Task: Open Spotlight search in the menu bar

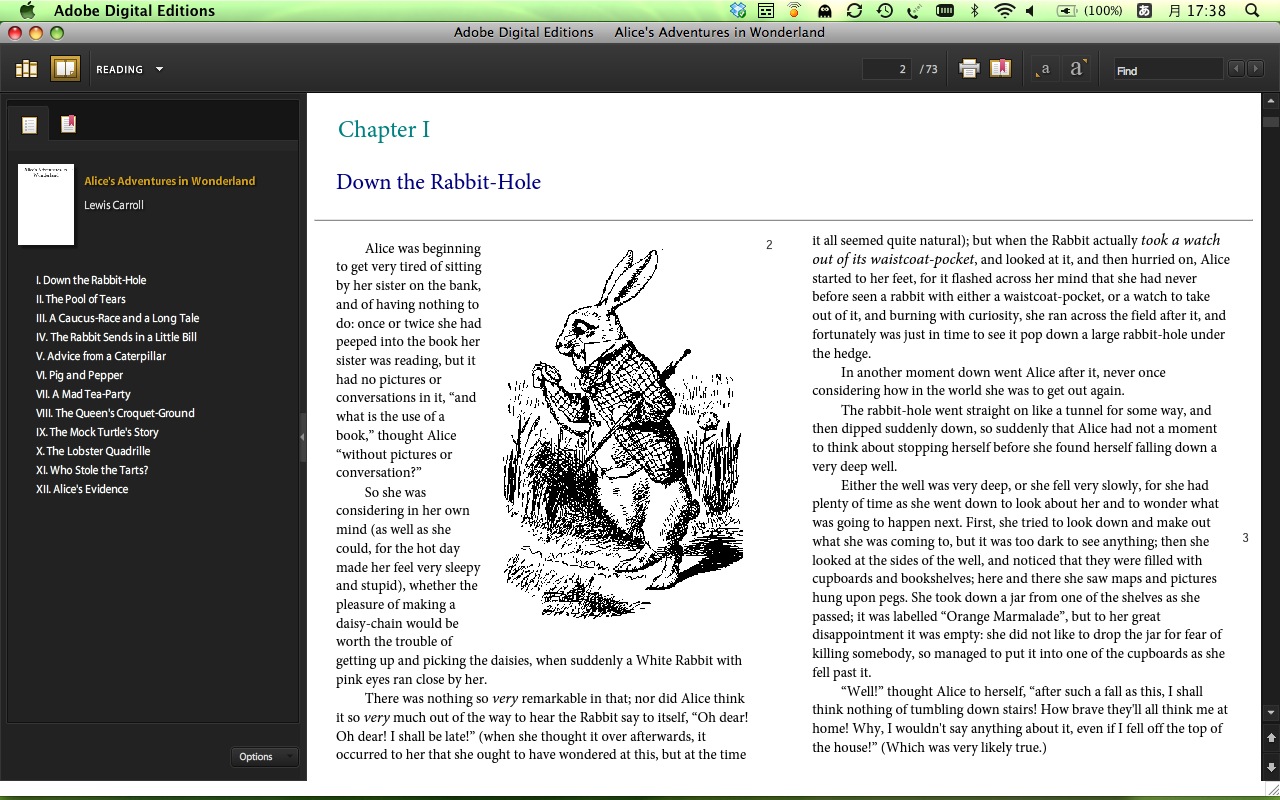Action: 1252,11
